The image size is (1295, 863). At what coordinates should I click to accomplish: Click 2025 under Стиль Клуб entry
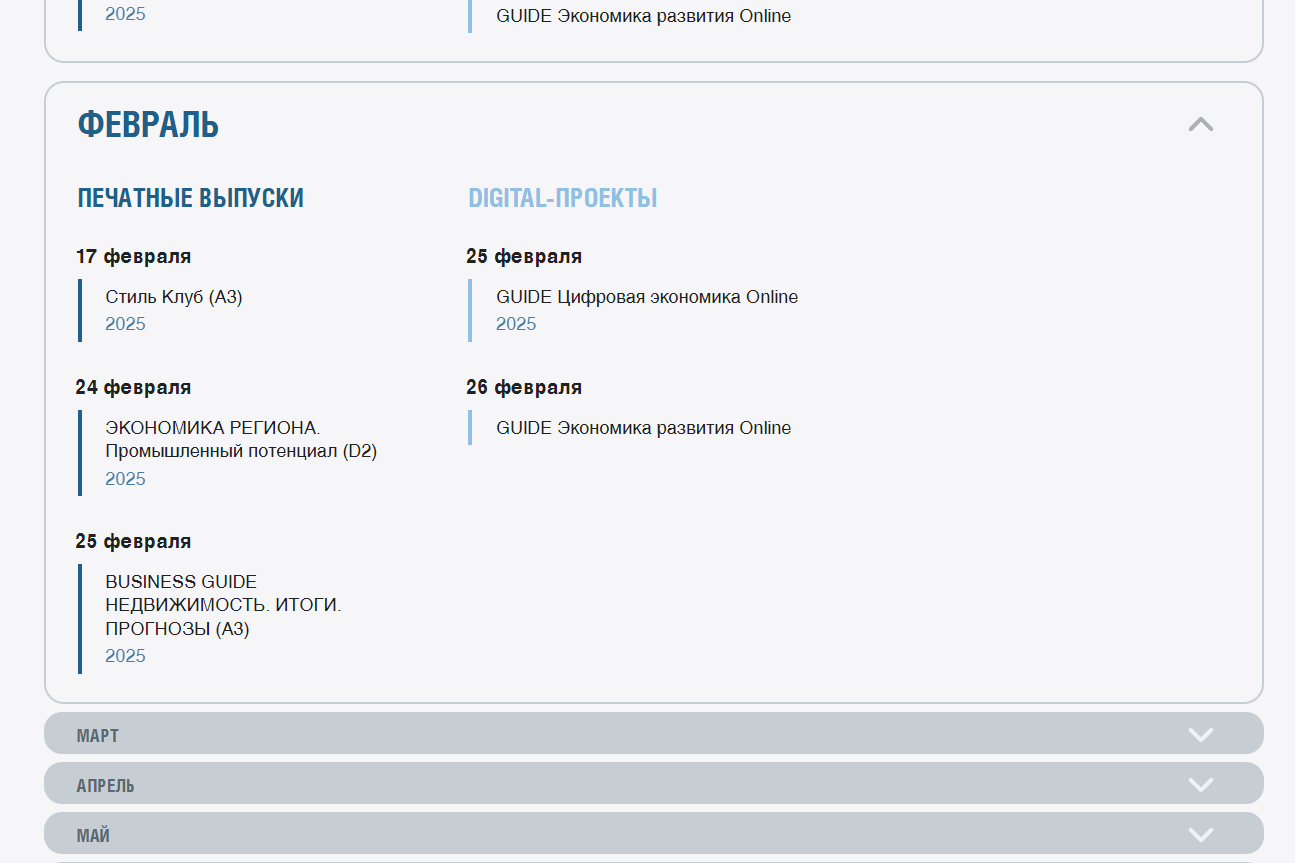[125, 324]
